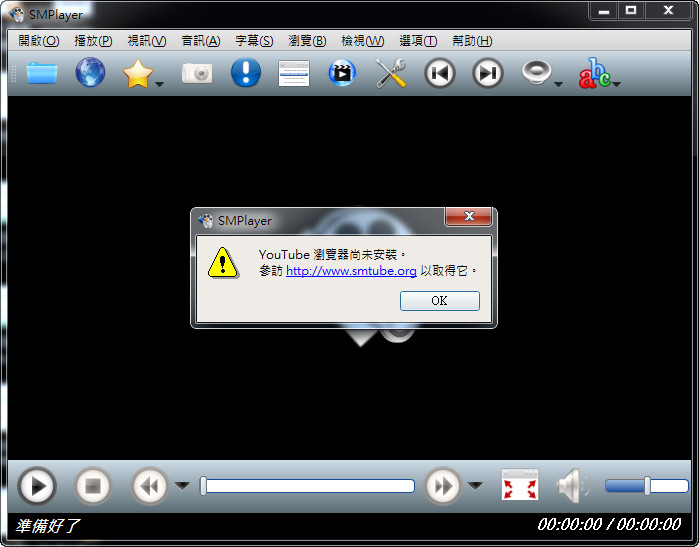Open file with the blue folder icon

[x=42, y=73]
